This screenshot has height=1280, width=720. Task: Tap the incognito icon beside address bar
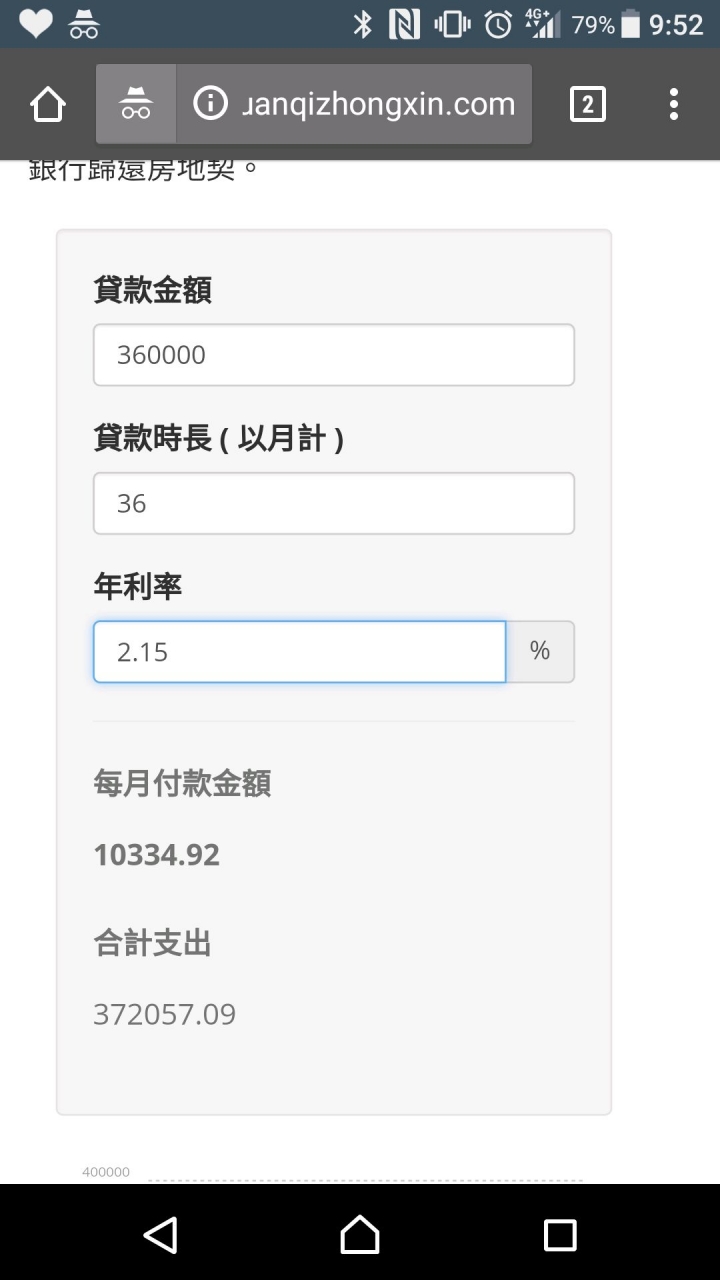[136, 104]
